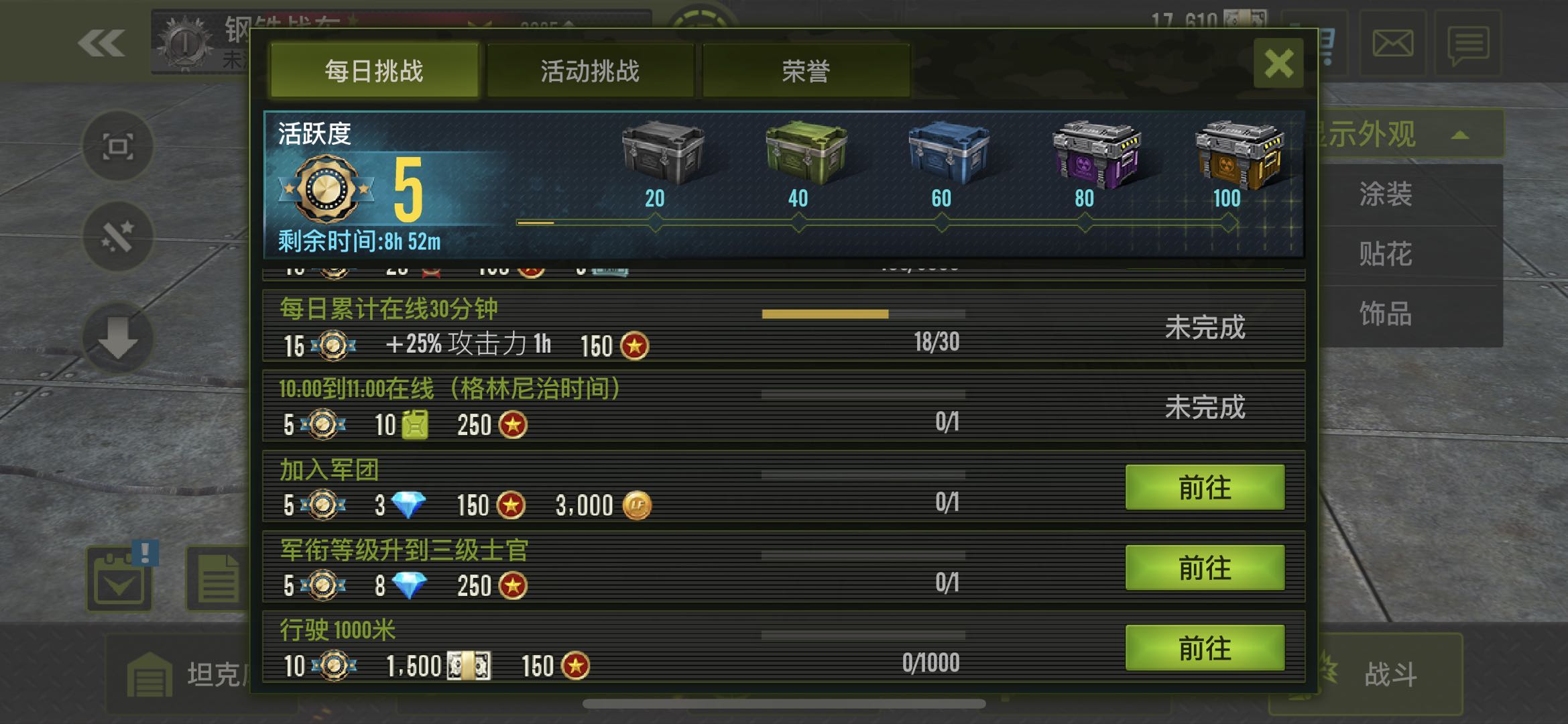Image resolution: width=1568 pixels, height=724 pixels.
Task: Open the mail envelope icon
Action: 1393,44
